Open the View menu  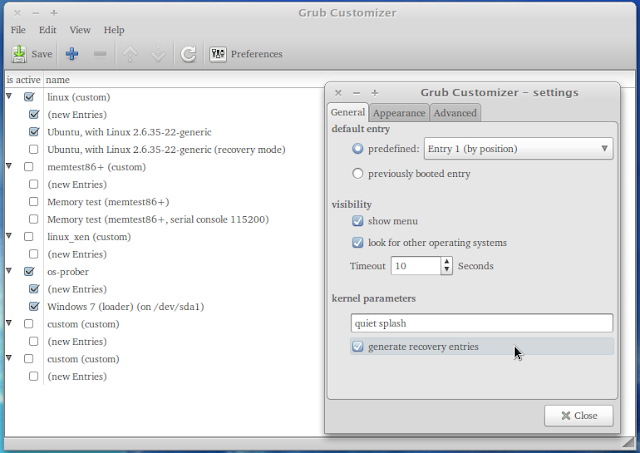click(x=80, y=30)
